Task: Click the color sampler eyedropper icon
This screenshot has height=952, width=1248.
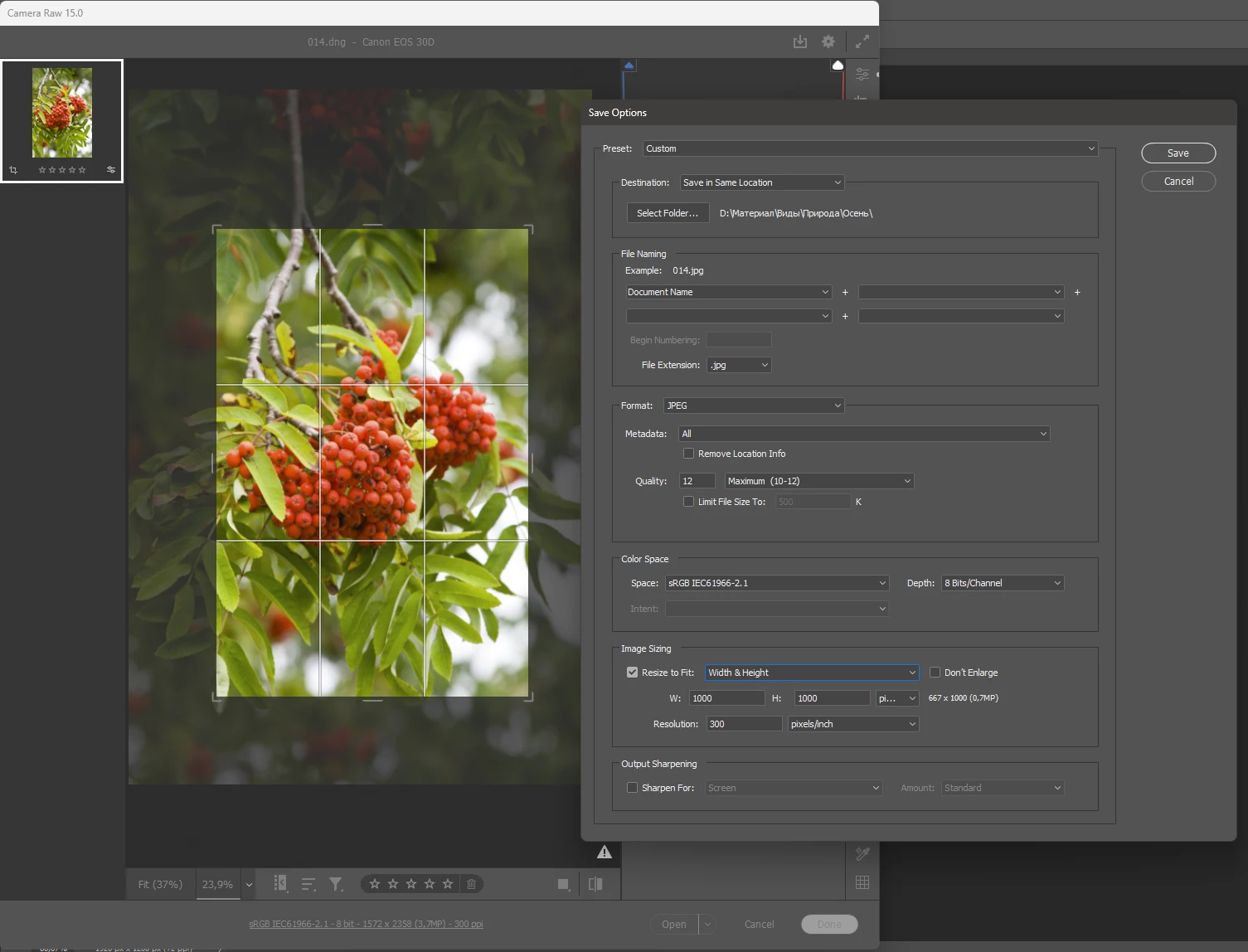Action: 862,853
